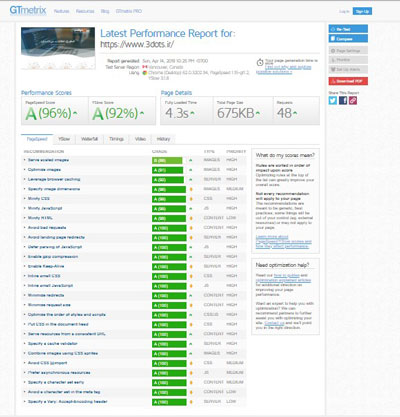Screen dimensions: 400x417
Task: Expand the Minify JavaScript recommendation
Action: [x=45, y=208]
